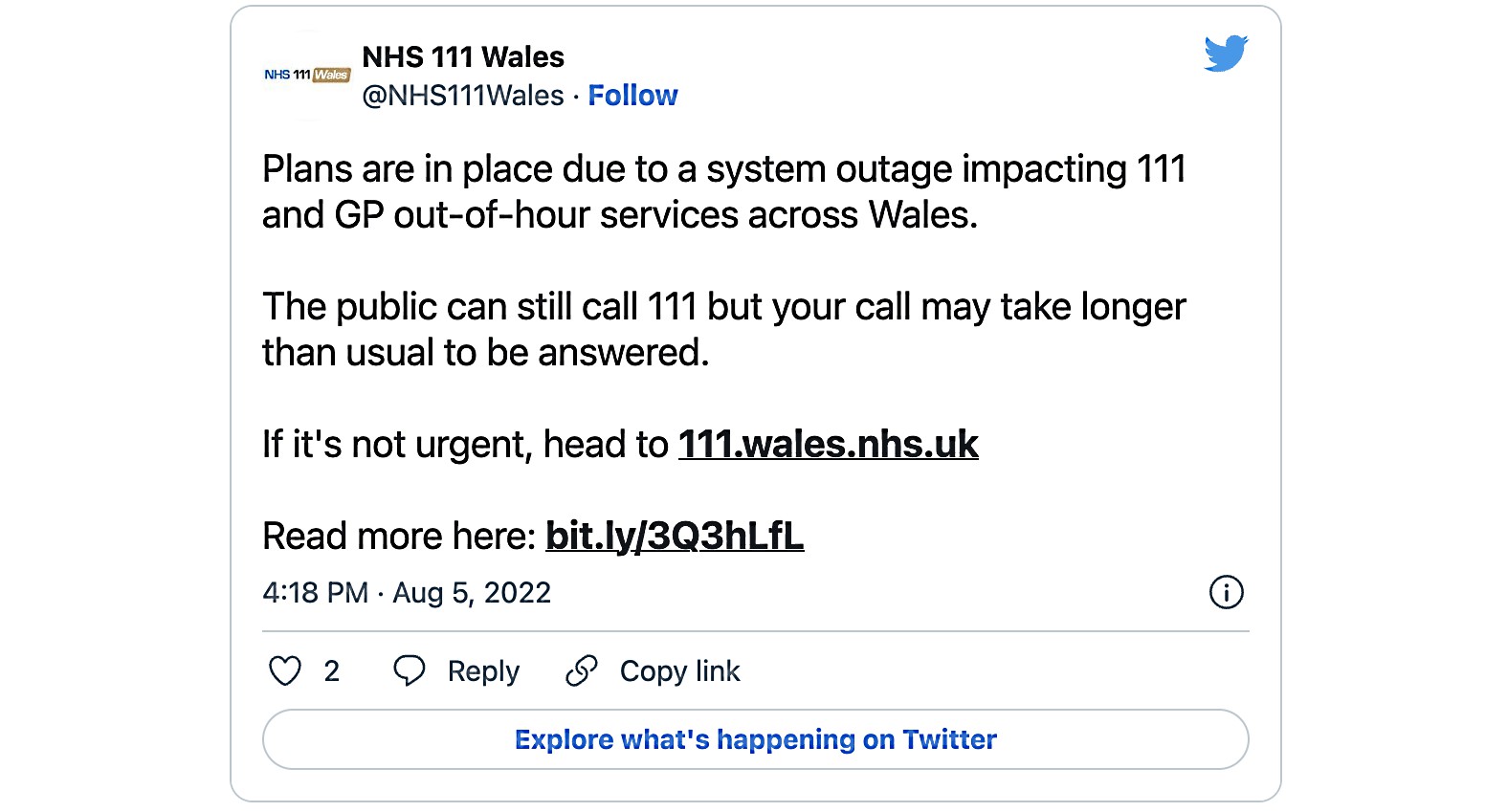Screen dimensions: 1485x812
Task: Click the Twitter bird logo
Action: (1226, 53)
